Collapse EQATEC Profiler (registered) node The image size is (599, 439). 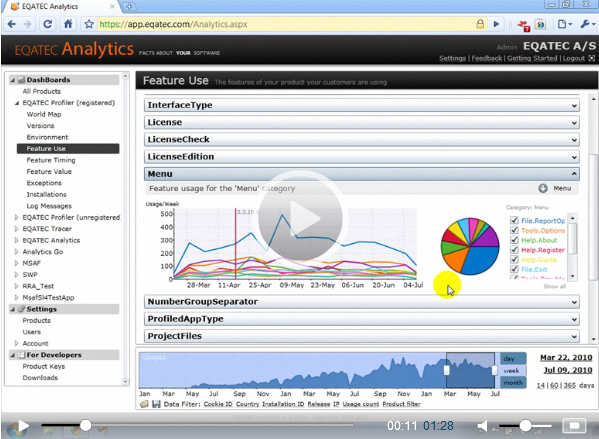(x=16, y=103)
